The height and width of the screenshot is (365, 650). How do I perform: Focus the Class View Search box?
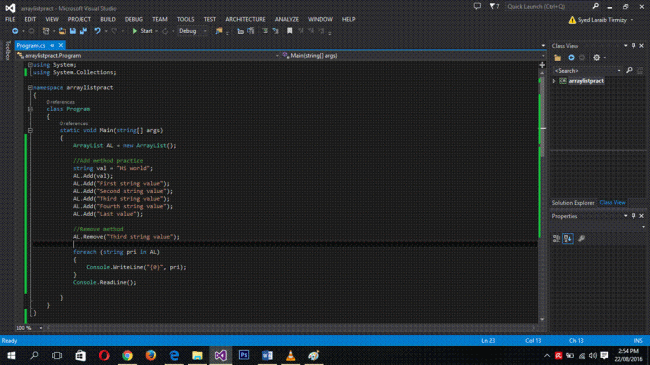[x=587, y=71]
